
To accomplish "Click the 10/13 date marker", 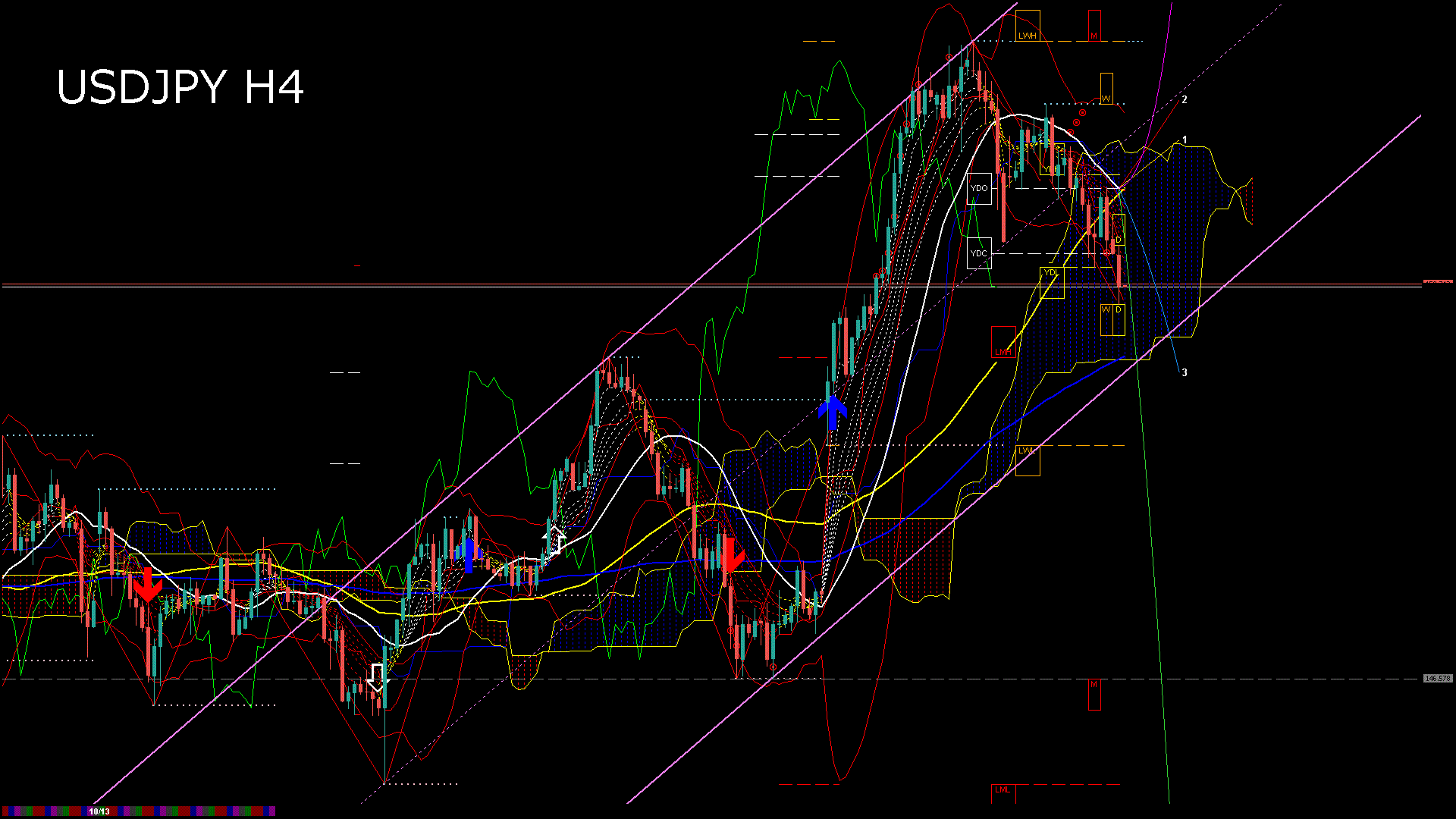I will [99, 811].
